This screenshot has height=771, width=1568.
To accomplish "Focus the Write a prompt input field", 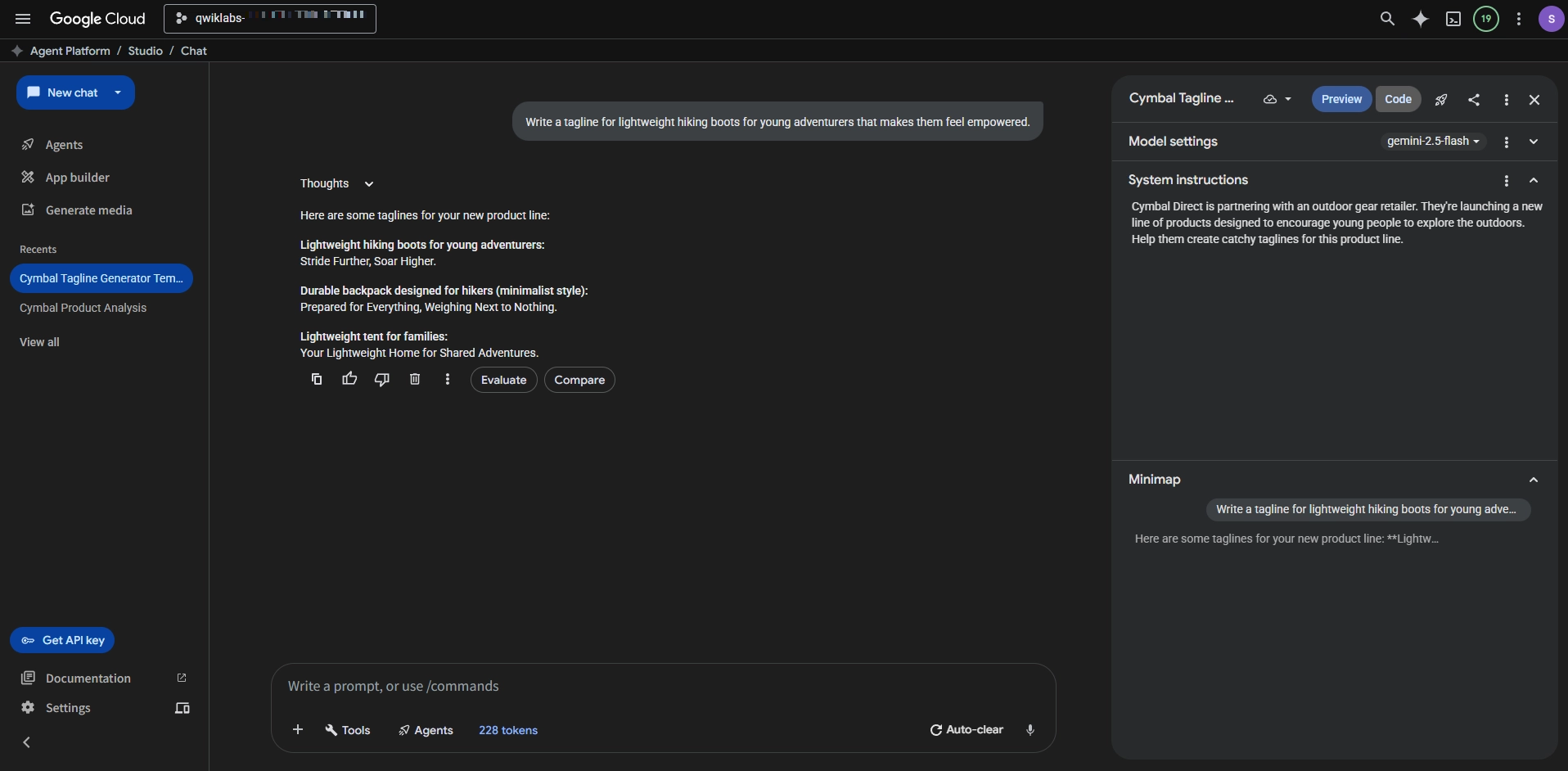I will coord(663,686).
